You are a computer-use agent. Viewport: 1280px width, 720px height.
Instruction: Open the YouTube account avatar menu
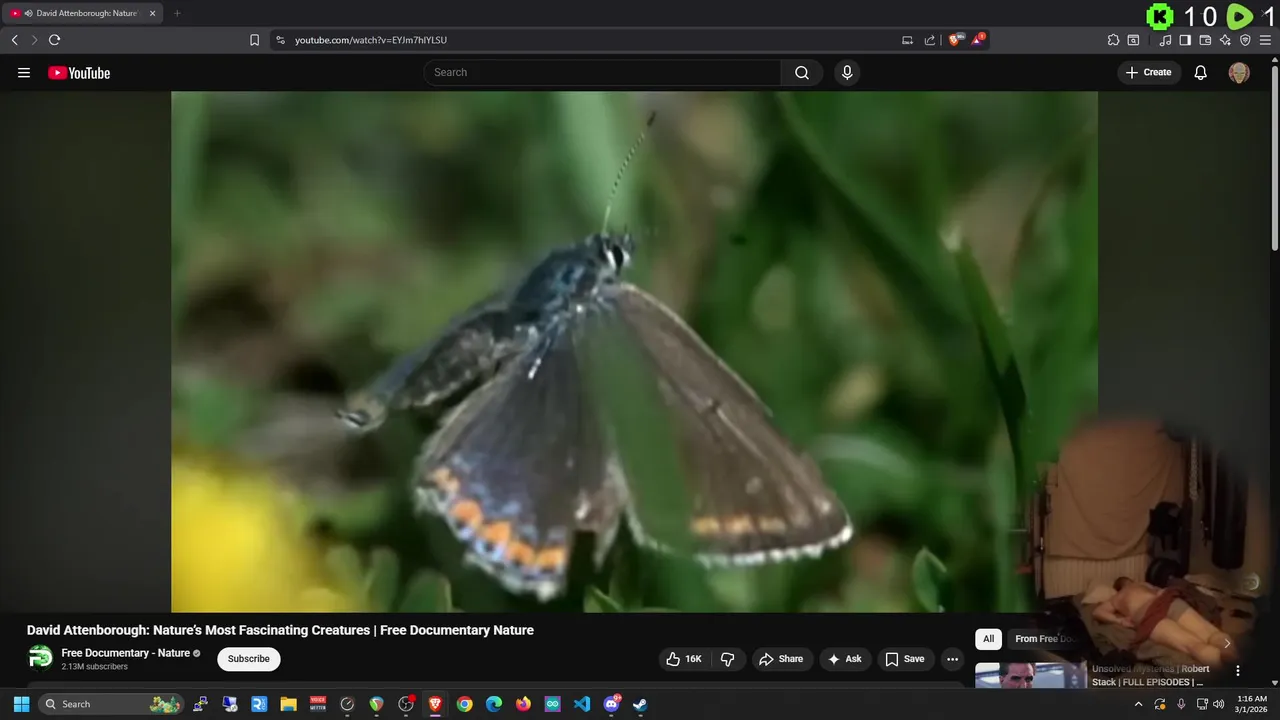click(x=1239, y=72)
